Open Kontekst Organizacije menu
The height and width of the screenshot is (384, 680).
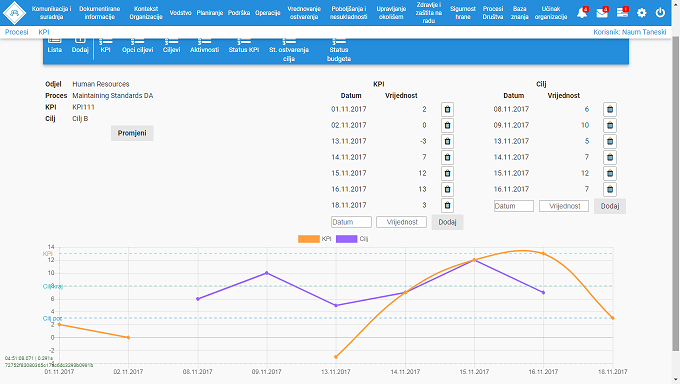146,13
